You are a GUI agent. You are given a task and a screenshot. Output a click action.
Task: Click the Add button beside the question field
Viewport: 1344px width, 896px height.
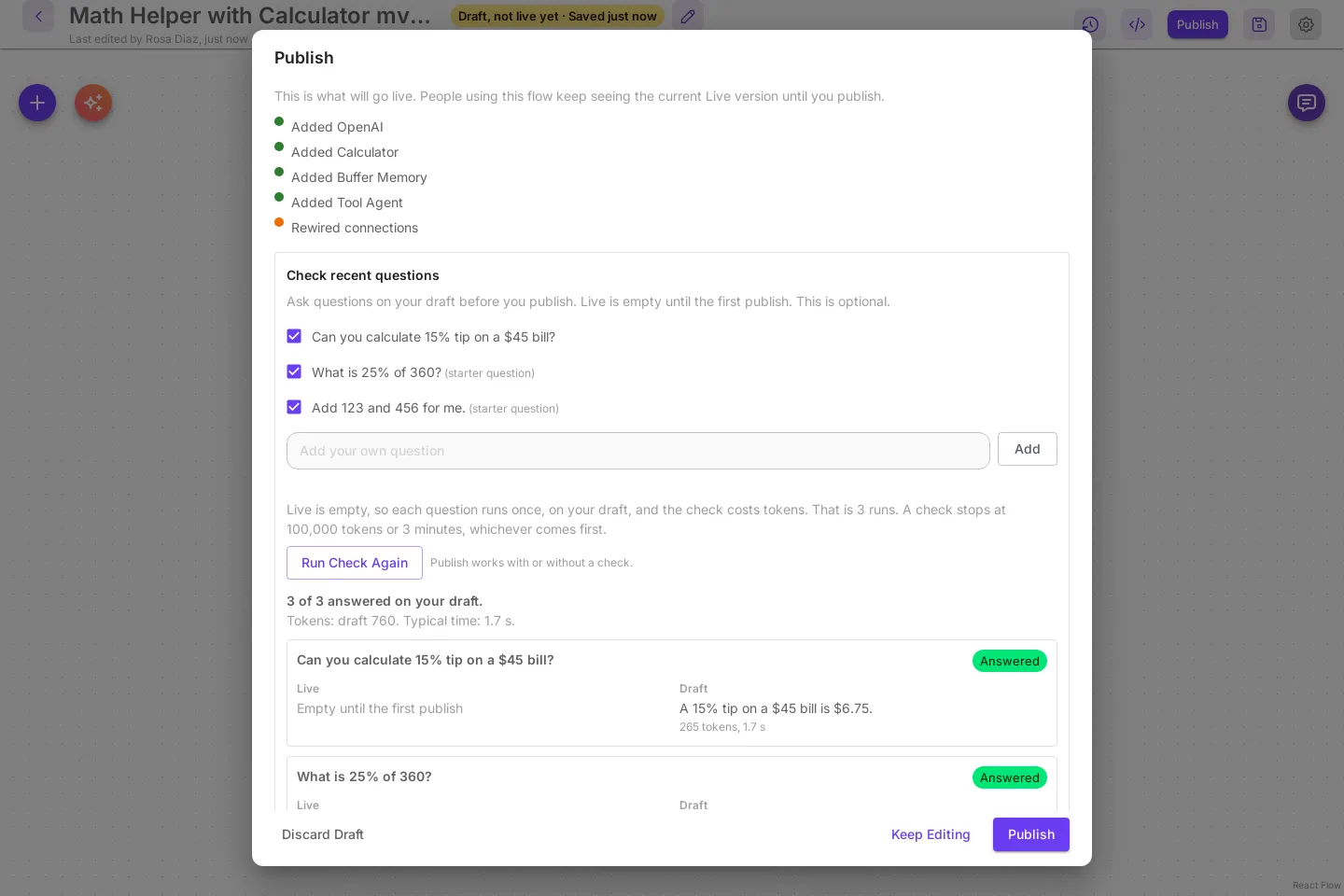pyautogui.click(x=1028, y=449)
